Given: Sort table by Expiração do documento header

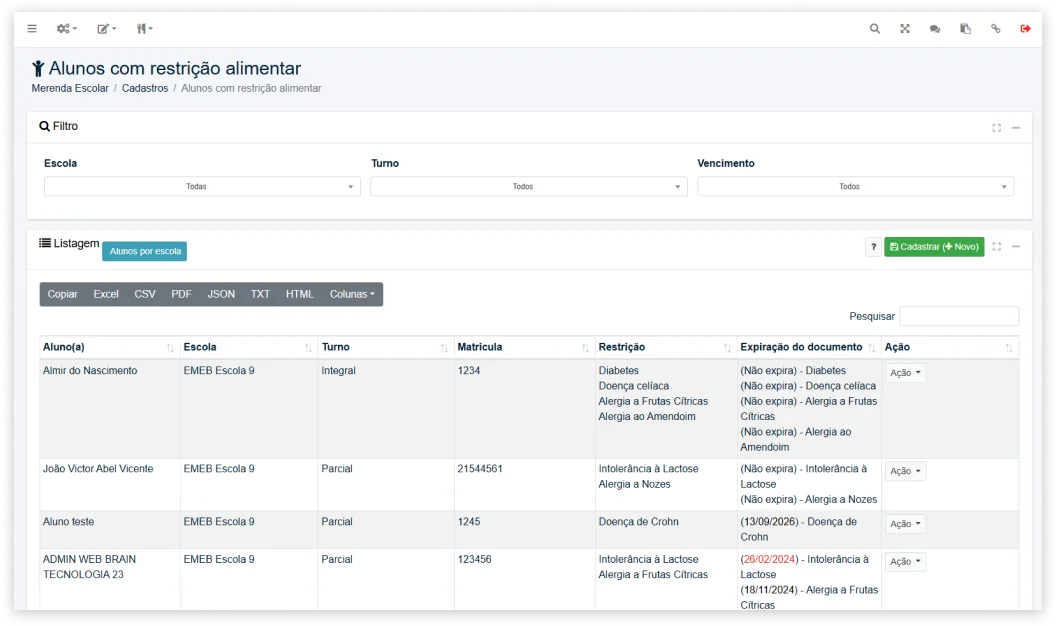Looking at the screenshot, I should point(809,347).
